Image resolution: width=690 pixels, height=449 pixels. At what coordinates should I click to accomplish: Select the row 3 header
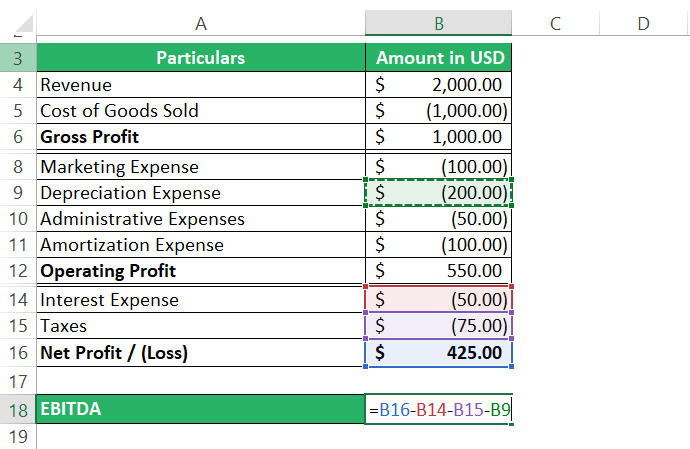point(18,58)
